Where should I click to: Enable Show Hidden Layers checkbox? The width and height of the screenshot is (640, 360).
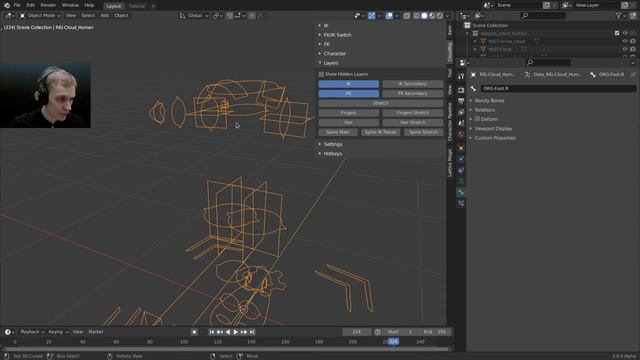pyautogui.click(x=321, y=74)
